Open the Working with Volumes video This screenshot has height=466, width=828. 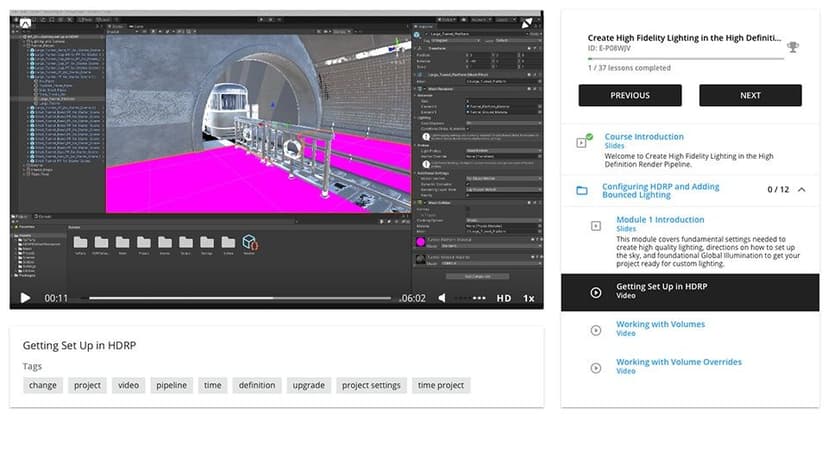pos(660,324)
